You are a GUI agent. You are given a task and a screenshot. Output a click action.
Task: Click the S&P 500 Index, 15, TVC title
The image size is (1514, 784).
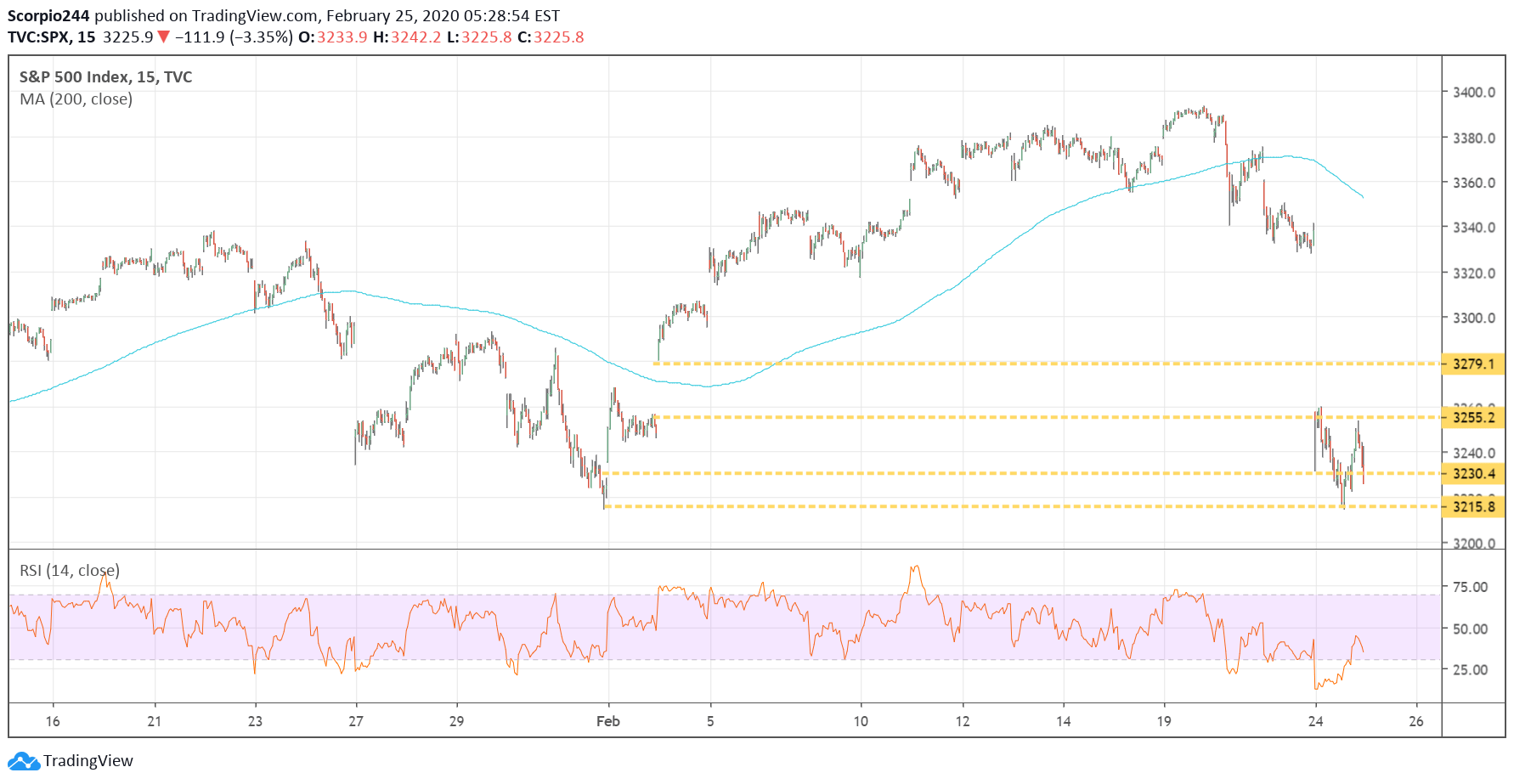106,77
